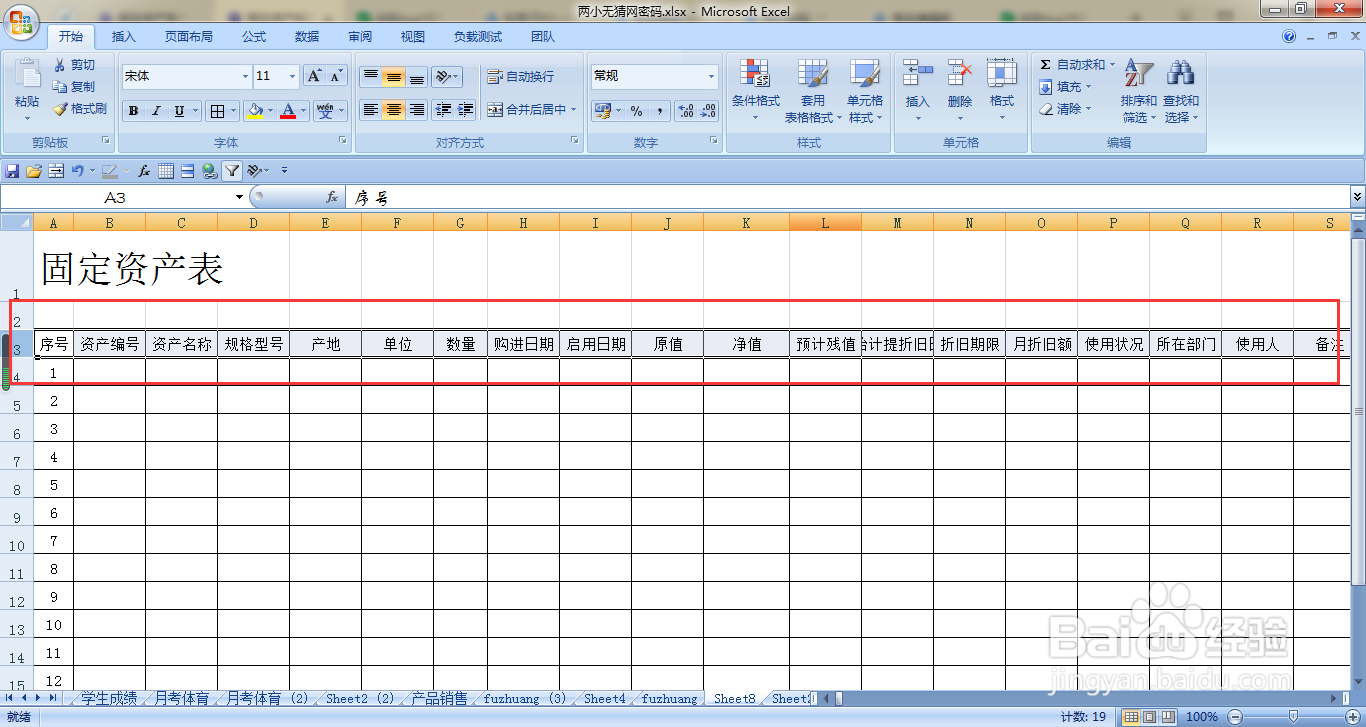Apply comma style number format
The width and height of the screenshot is (1366, 727).
(660, 111)
